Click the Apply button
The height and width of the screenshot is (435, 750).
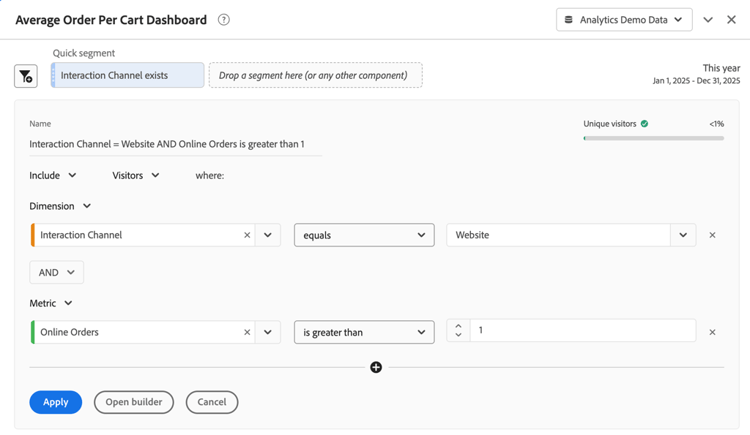pyautogui.click(x=56, y=402)
